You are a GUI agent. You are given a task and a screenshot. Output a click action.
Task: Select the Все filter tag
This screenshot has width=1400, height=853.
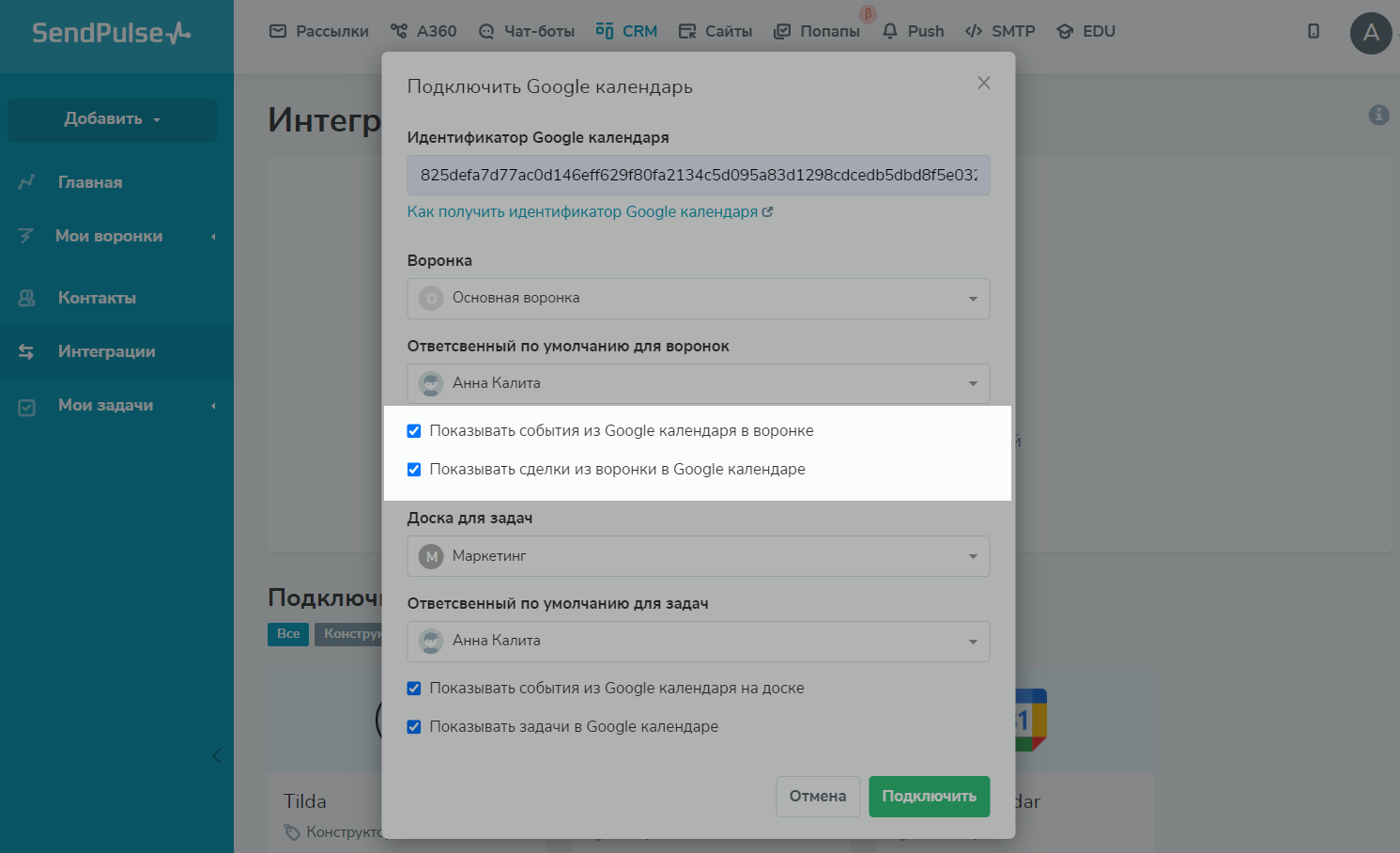(288, 634)
